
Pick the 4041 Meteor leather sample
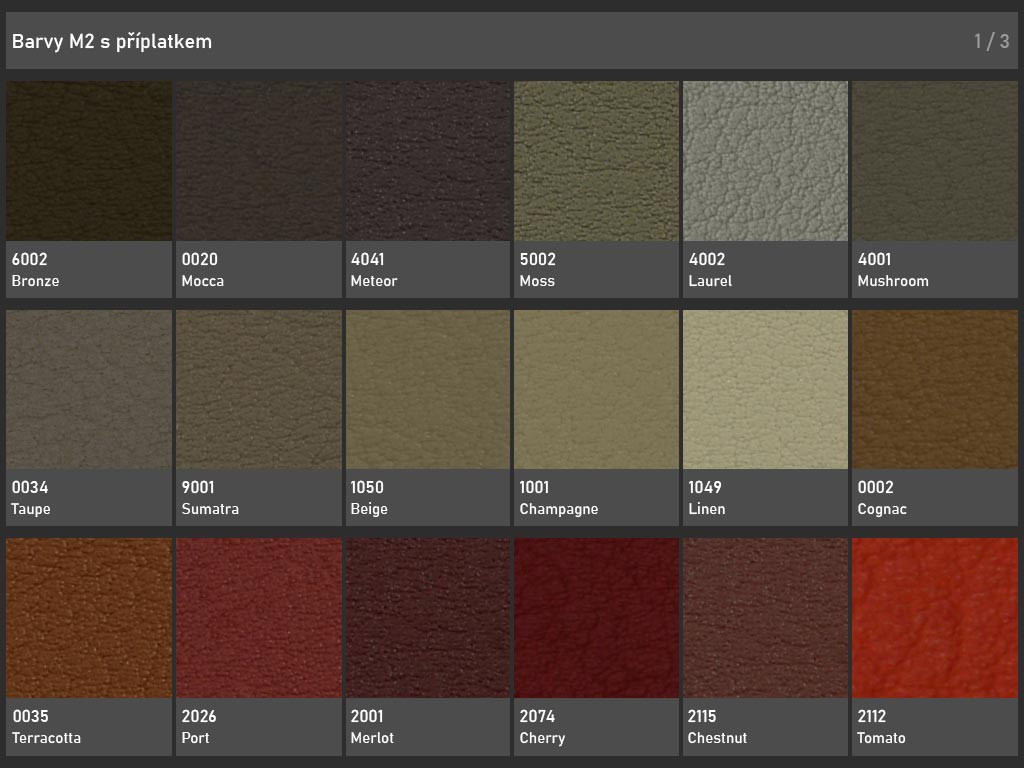click(427, 161)
